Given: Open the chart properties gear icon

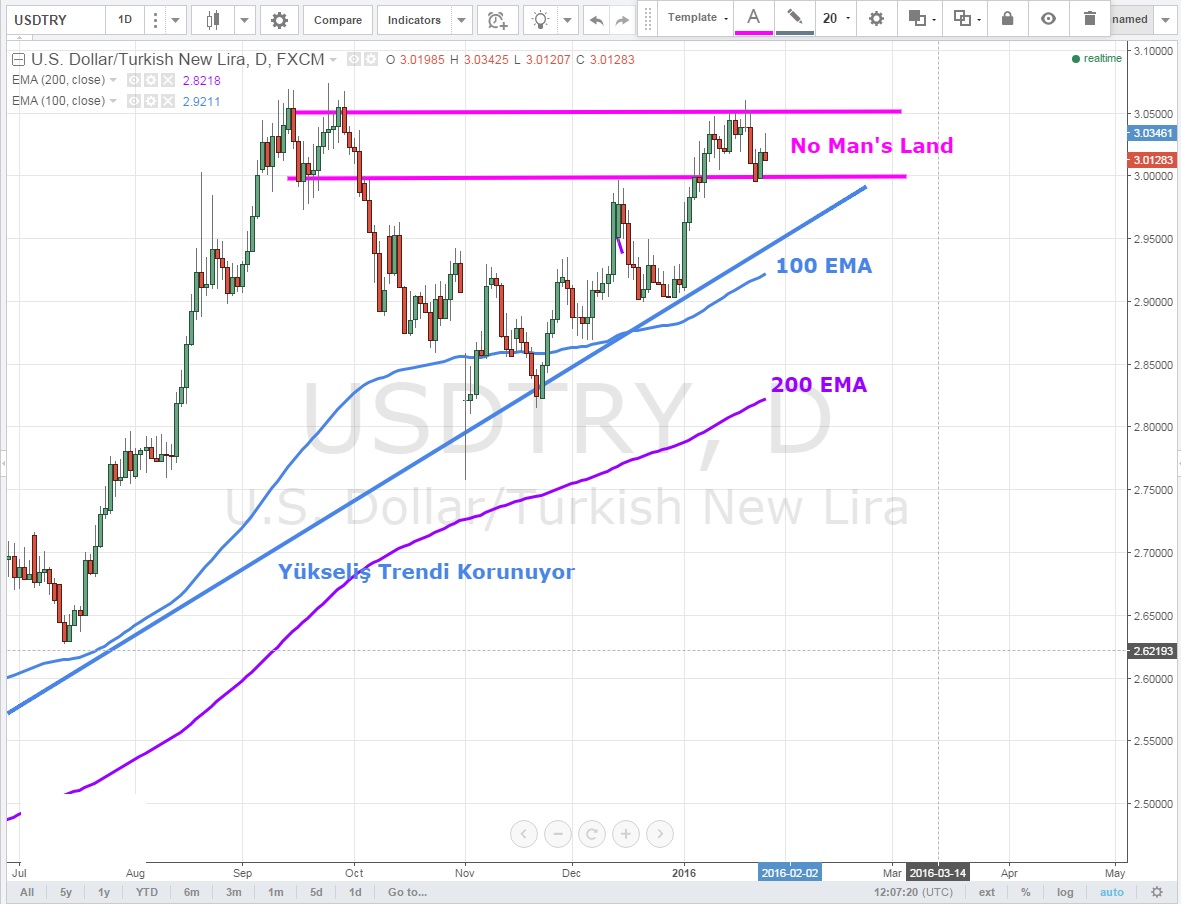Looking at the screenshot, I should pyautogui.click(x=279, y=20).
